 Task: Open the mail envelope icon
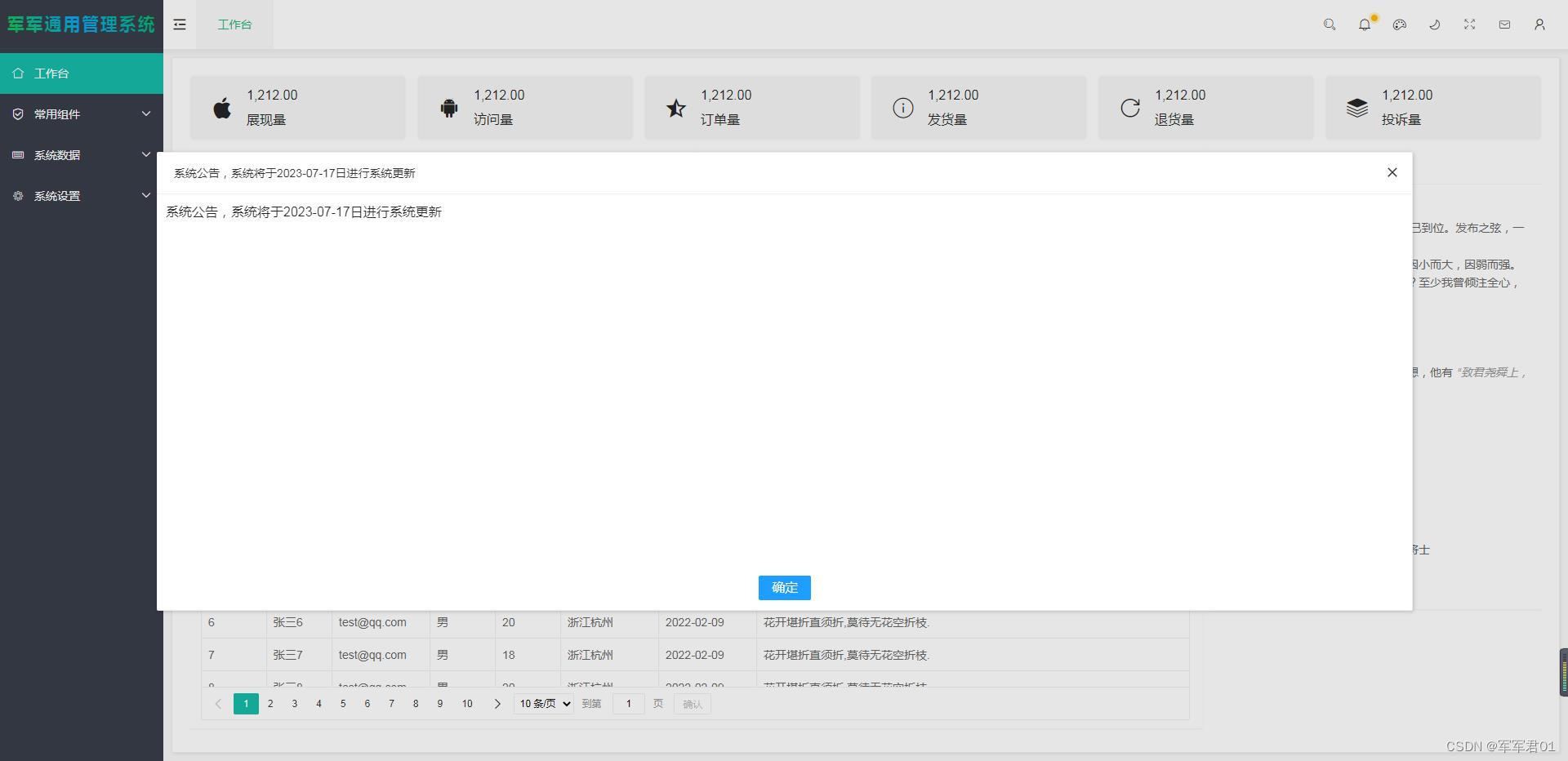1504,24
